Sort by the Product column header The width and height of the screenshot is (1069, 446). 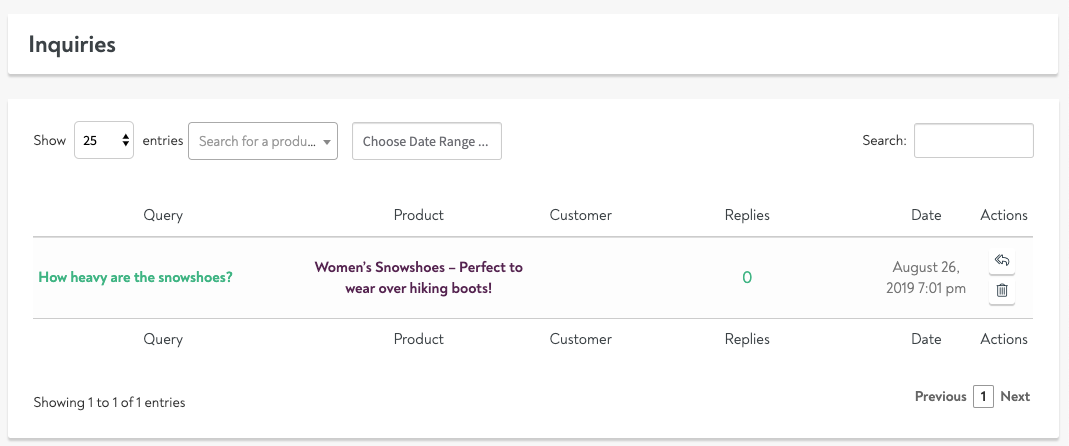[x=418, y=215]
